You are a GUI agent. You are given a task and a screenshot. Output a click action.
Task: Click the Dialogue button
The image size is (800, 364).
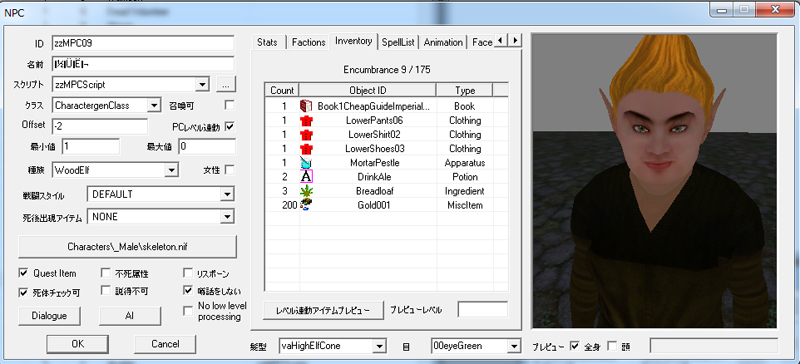pyautogui.click(x=49, y=316)
